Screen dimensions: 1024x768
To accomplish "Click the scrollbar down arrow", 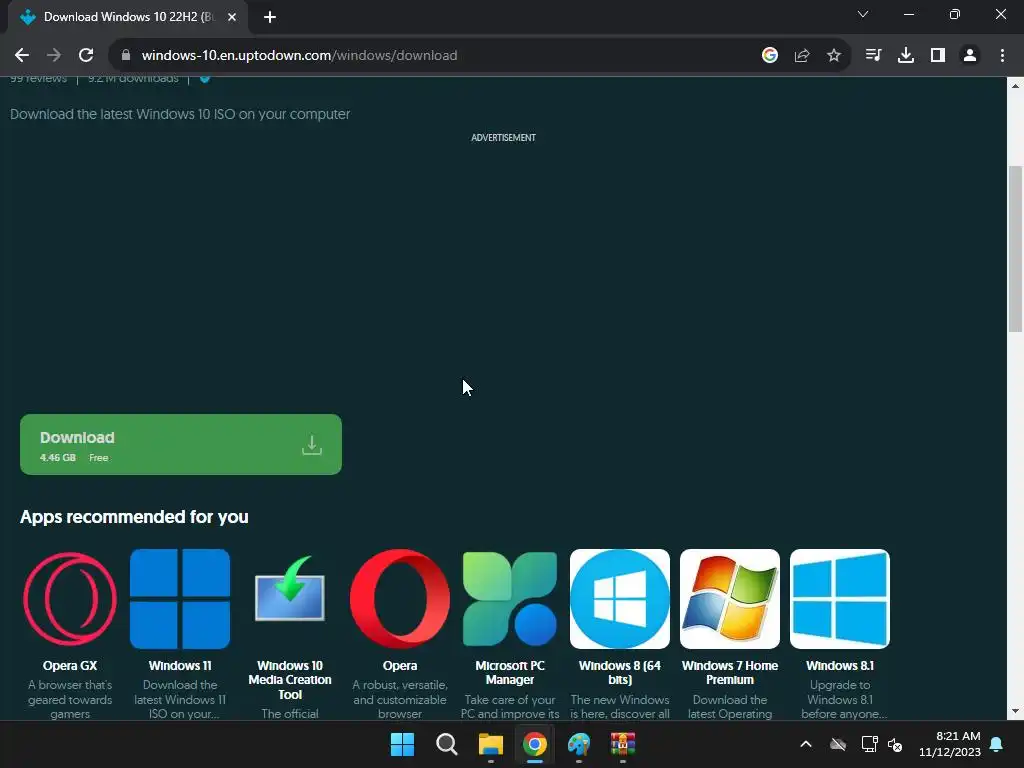I will (x=1016, y=711).
